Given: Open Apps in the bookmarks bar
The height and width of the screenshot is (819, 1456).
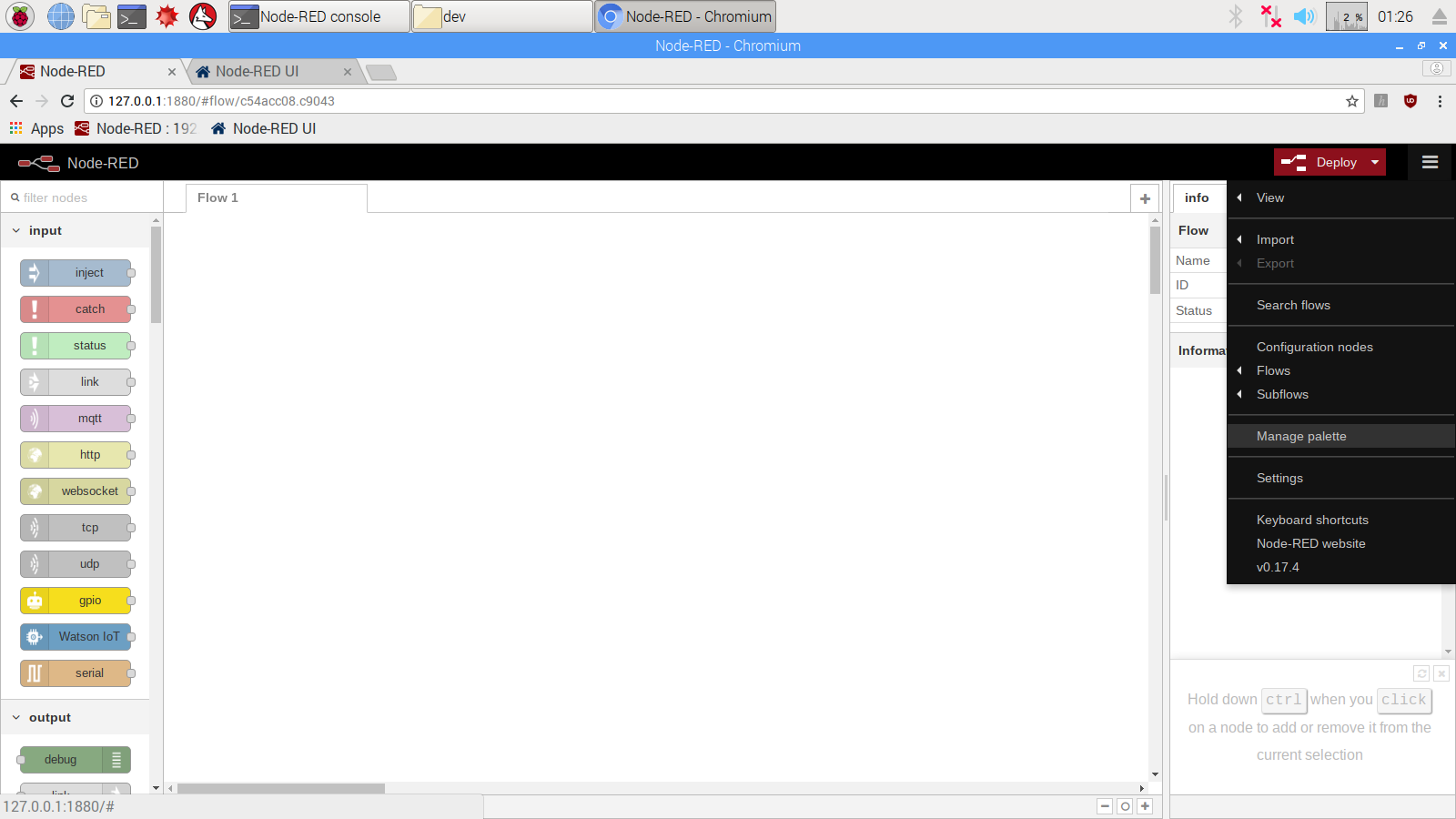Looking at the screenshot, I should pyautogui.click(x=36, y=128).
